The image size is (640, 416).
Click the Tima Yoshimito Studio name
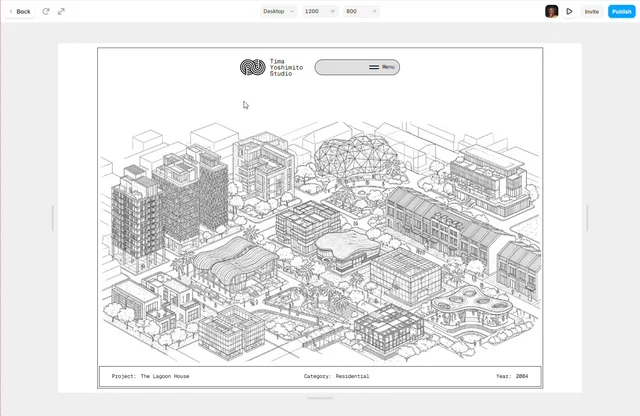tap(286, 67)
